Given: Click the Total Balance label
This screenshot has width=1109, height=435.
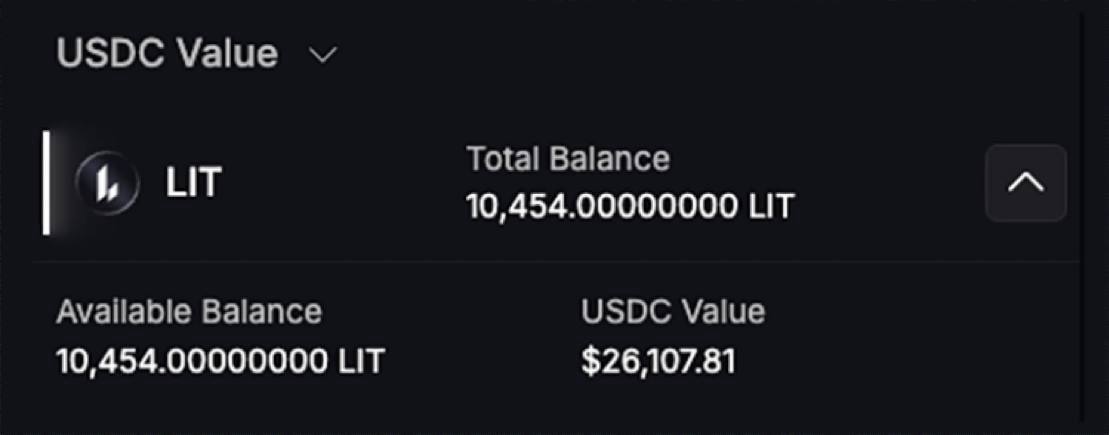Looking at the screenshot, I should (568, 159).
